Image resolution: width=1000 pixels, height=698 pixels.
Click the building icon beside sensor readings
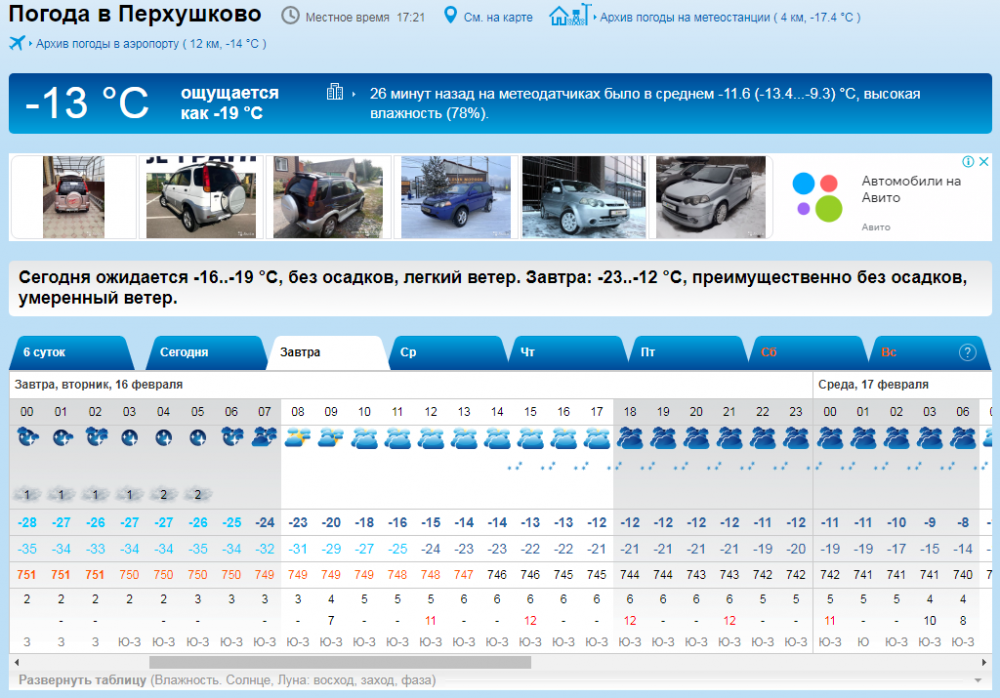(335, 93)
